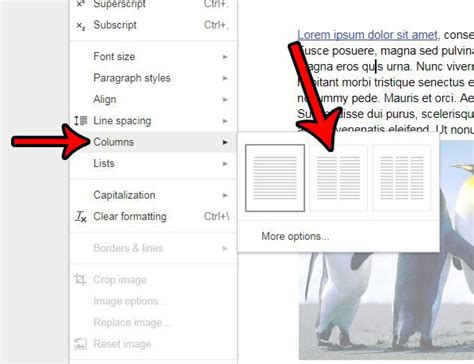Choose the two column layout option
This screenshot has height=364, width=474.
(338, 178)
